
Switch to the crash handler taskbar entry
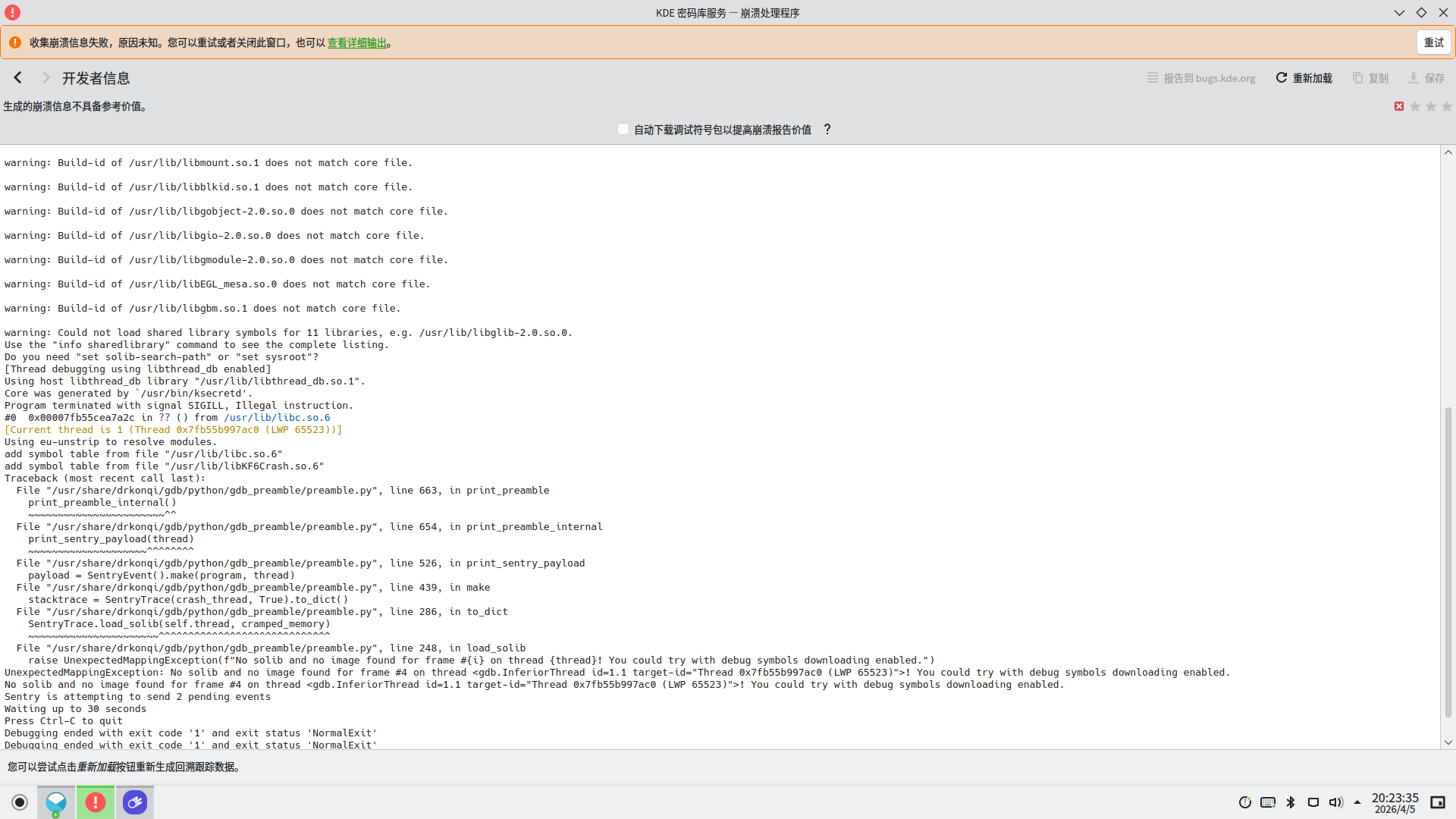96,802
